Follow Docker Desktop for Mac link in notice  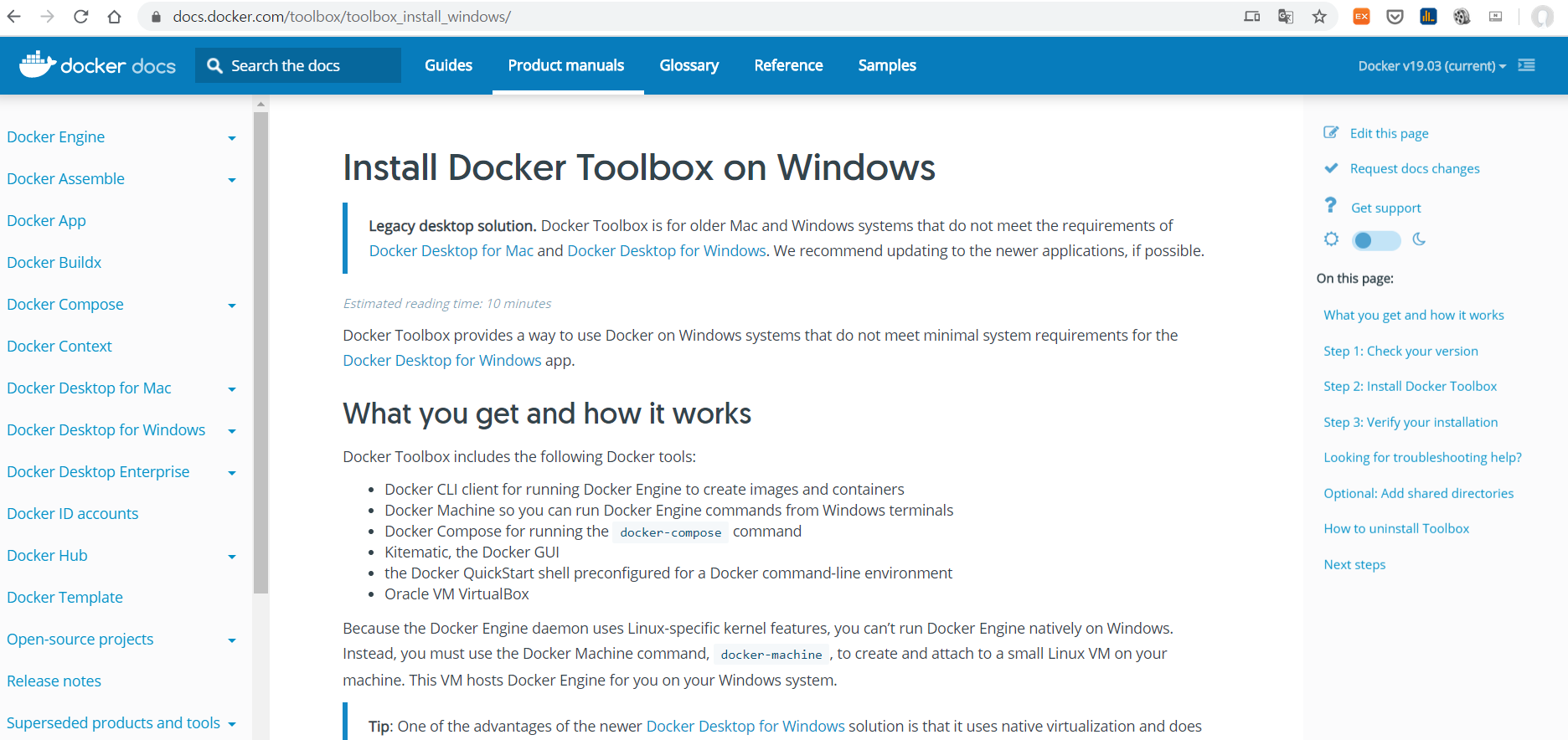(451, 250)
